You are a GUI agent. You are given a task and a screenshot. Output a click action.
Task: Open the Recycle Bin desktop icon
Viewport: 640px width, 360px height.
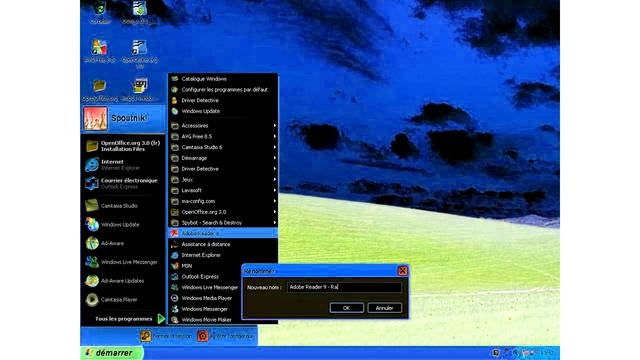pos(100,12)
